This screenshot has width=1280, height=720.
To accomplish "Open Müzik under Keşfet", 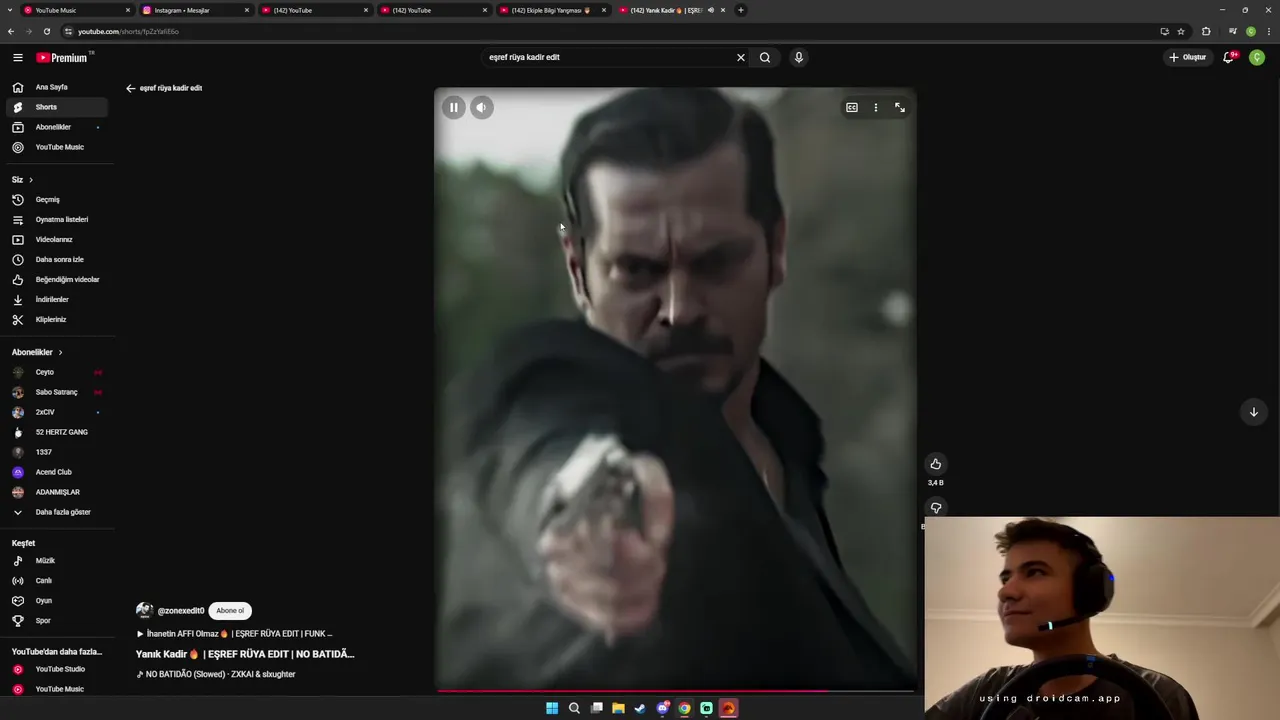I will tap(57, 561).
